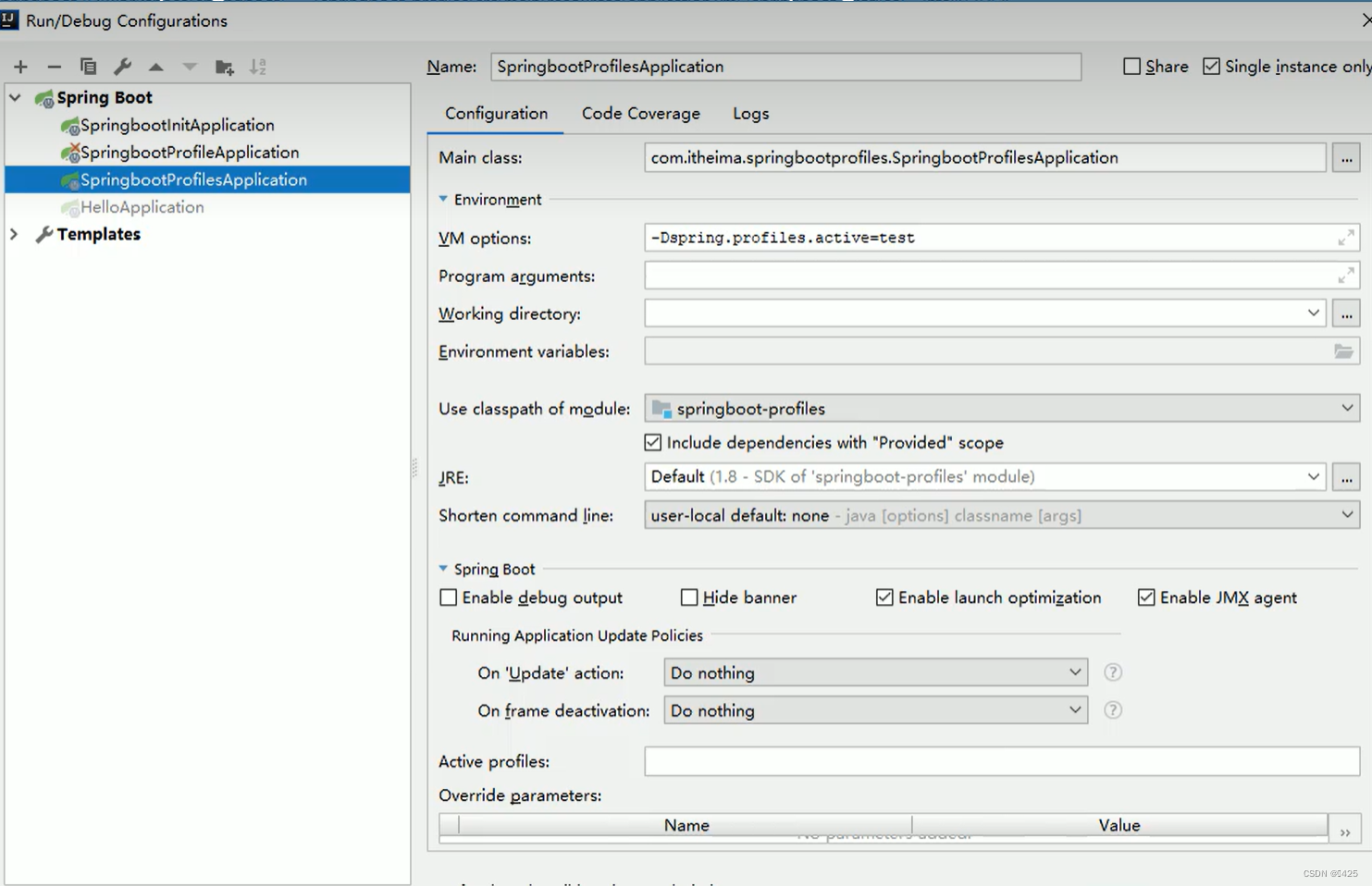Sort configurations alphabetically
Viewport: 1372px width, 886px height.
coord(258,67)
